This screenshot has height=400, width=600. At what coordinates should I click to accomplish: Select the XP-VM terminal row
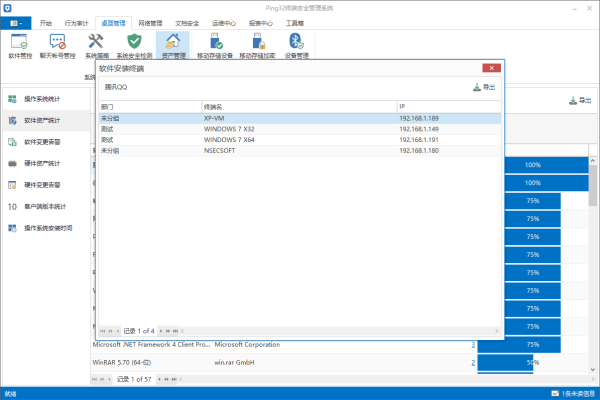(x=300, y=119)
